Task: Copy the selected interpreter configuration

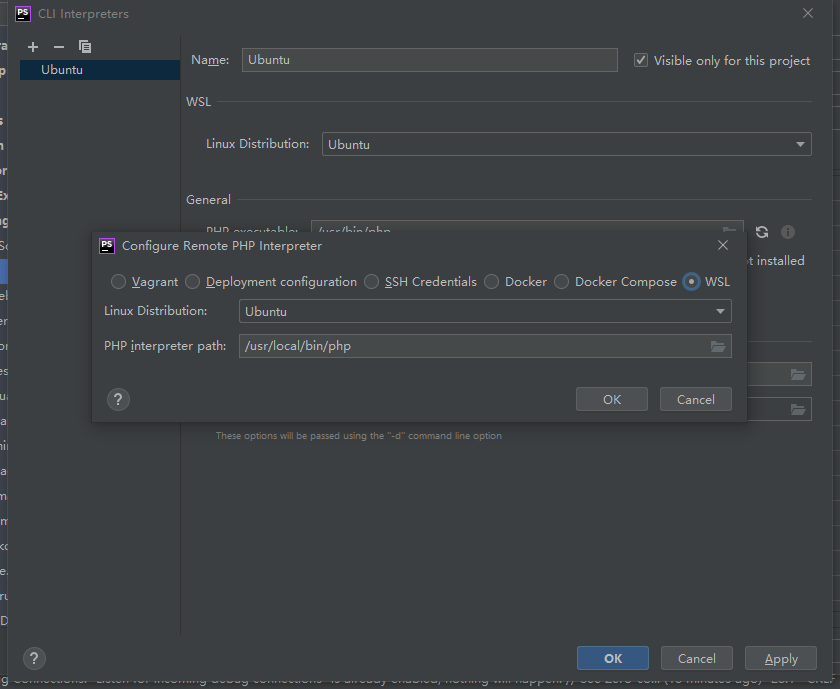Action: pyautogui.click(x=85, y=47)
